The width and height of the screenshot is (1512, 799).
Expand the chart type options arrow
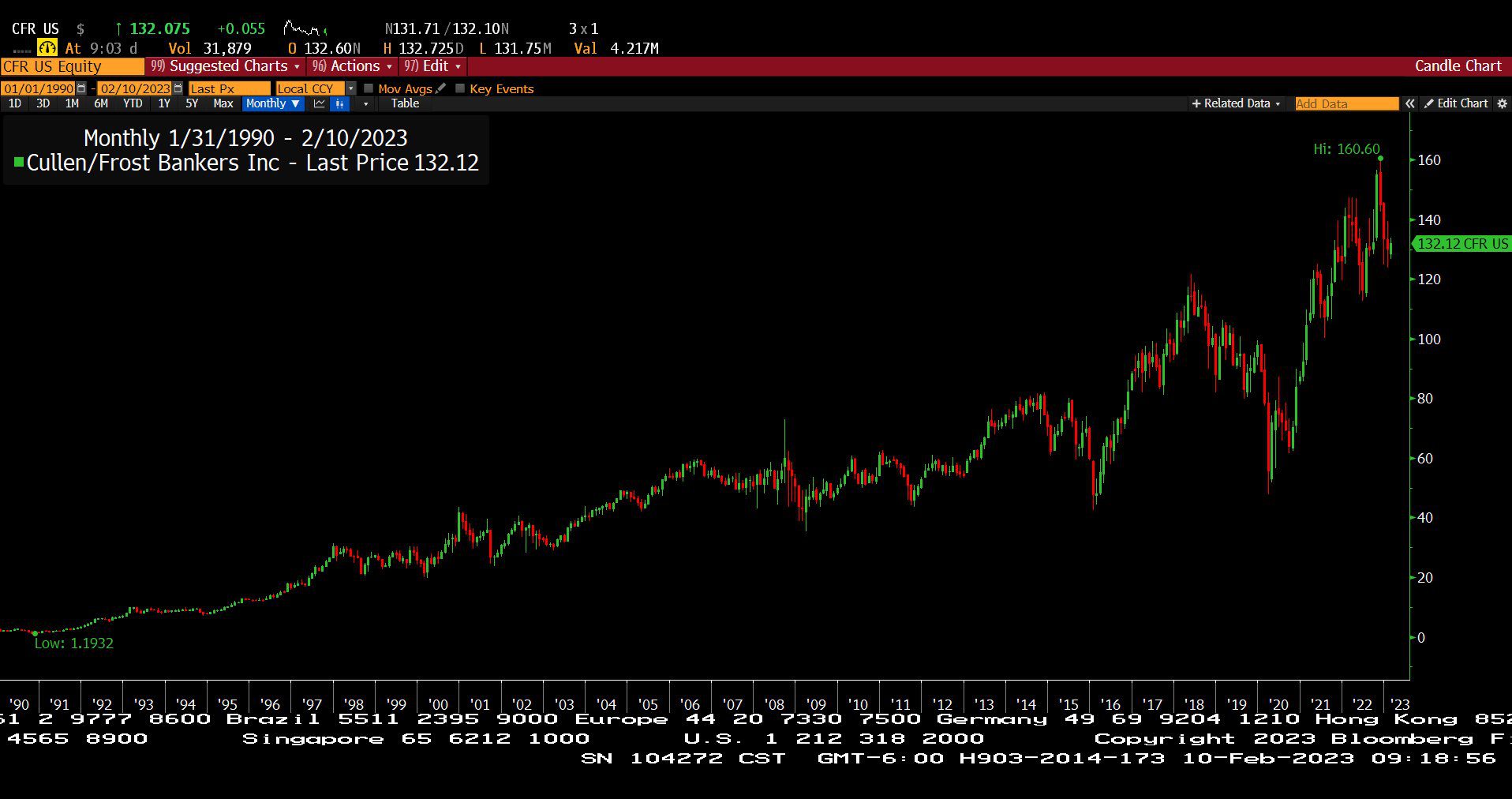(x=365, y=103)
